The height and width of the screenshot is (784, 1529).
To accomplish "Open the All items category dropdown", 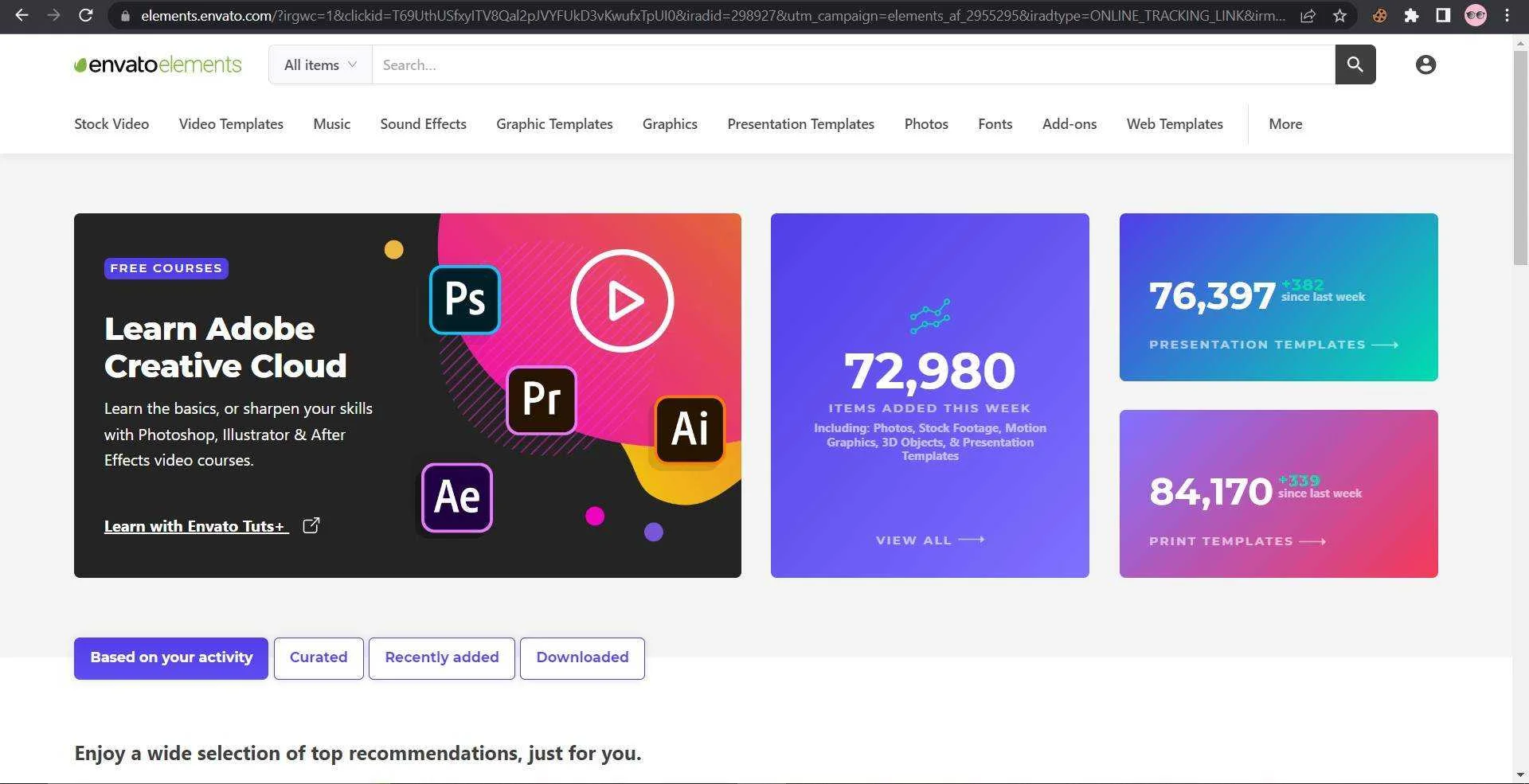I will pyautogui.click(x=320, y=64).
